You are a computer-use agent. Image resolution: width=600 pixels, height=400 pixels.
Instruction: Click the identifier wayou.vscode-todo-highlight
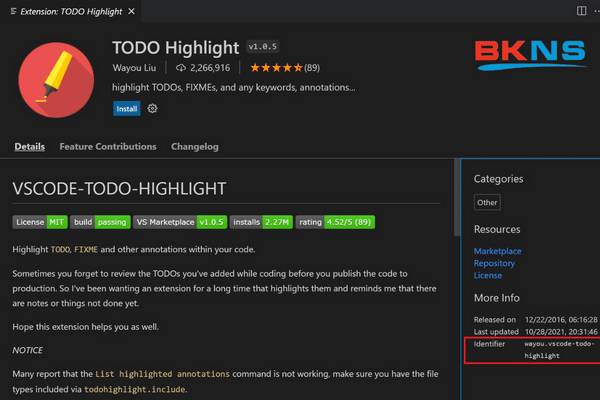coord(559,350)
